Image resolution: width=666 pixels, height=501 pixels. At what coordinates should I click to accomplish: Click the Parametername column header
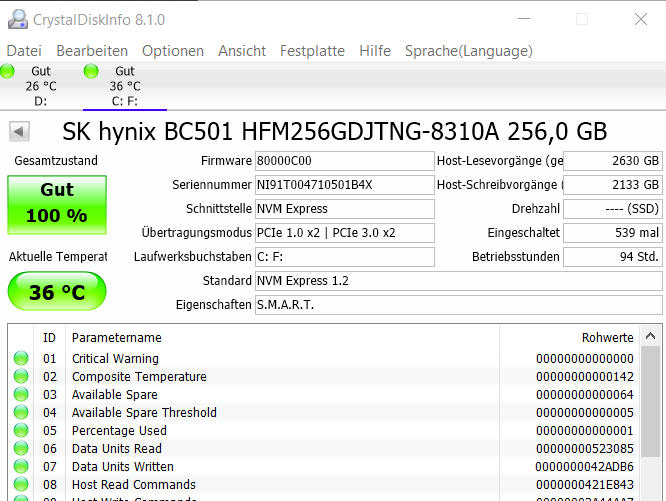pos(282,338)
